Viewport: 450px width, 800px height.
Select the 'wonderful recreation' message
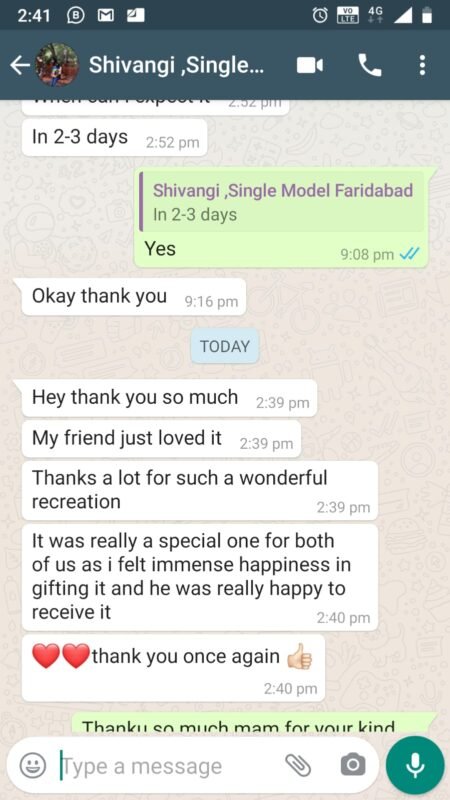[199, 491]
